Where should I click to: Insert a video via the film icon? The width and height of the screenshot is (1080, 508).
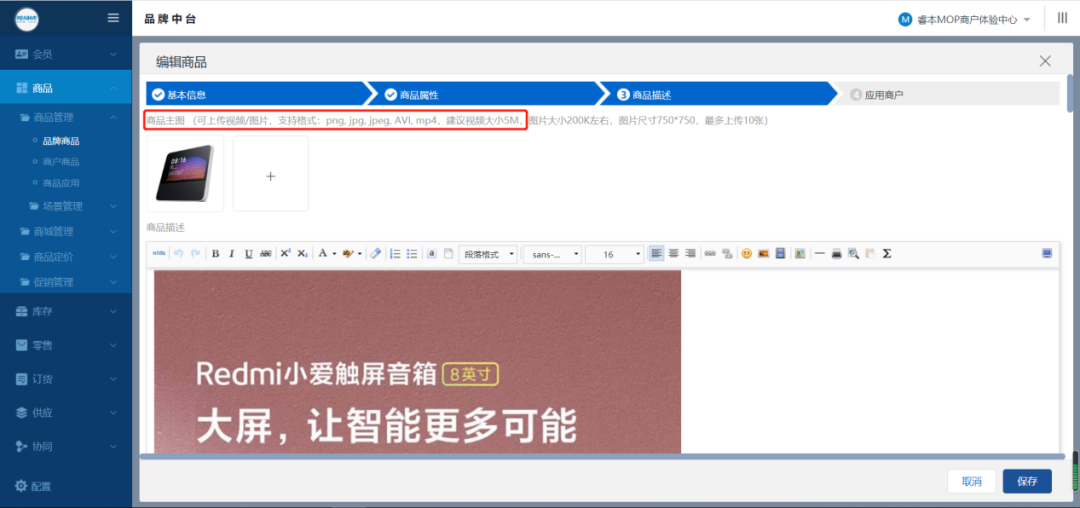(780, 253)
